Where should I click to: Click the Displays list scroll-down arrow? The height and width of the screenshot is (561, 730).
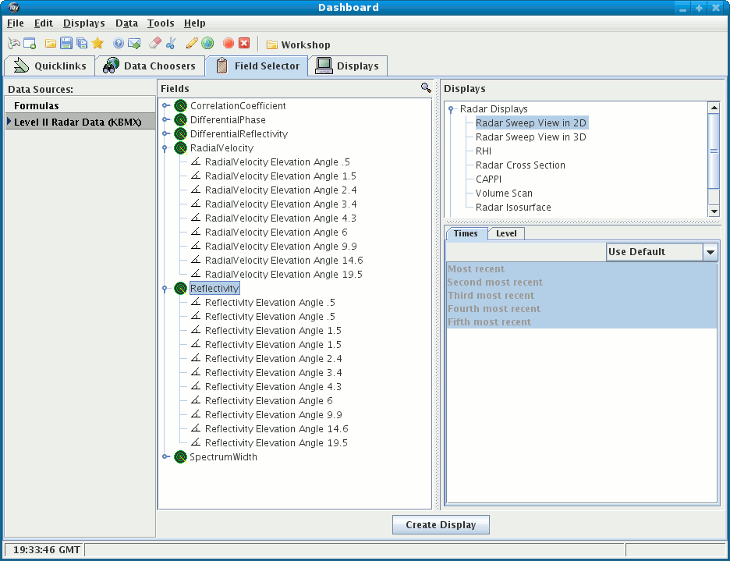point(714,211)
